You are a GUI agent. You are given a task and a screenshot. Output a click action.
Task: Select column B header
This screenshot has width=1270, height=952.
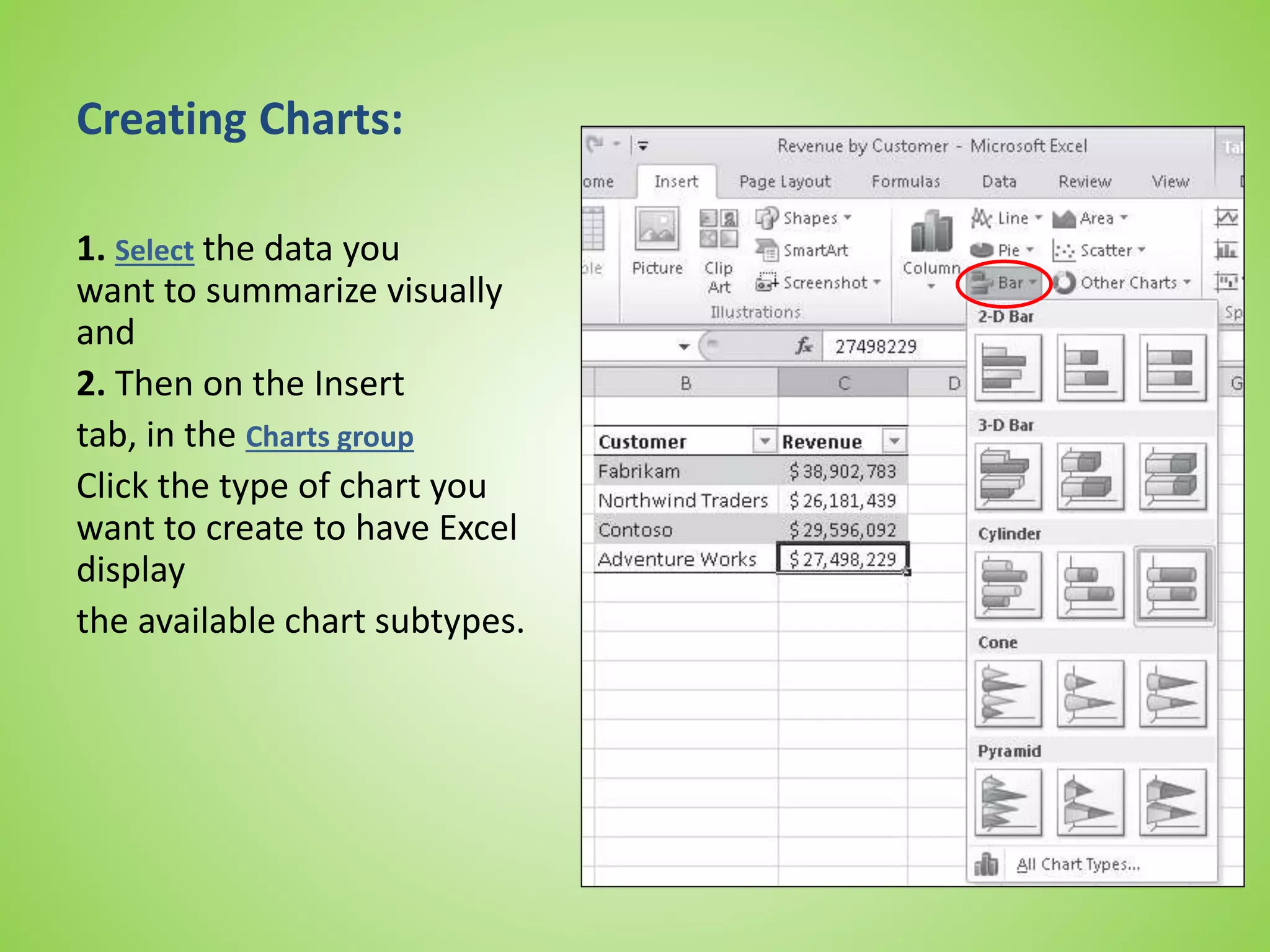coord(686,383)
